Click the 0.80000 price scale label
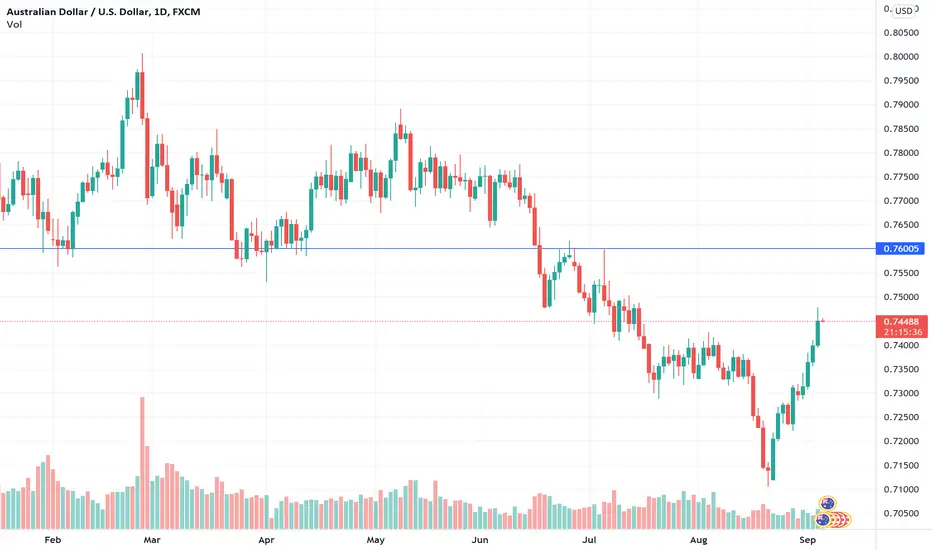 click(901, 56)
